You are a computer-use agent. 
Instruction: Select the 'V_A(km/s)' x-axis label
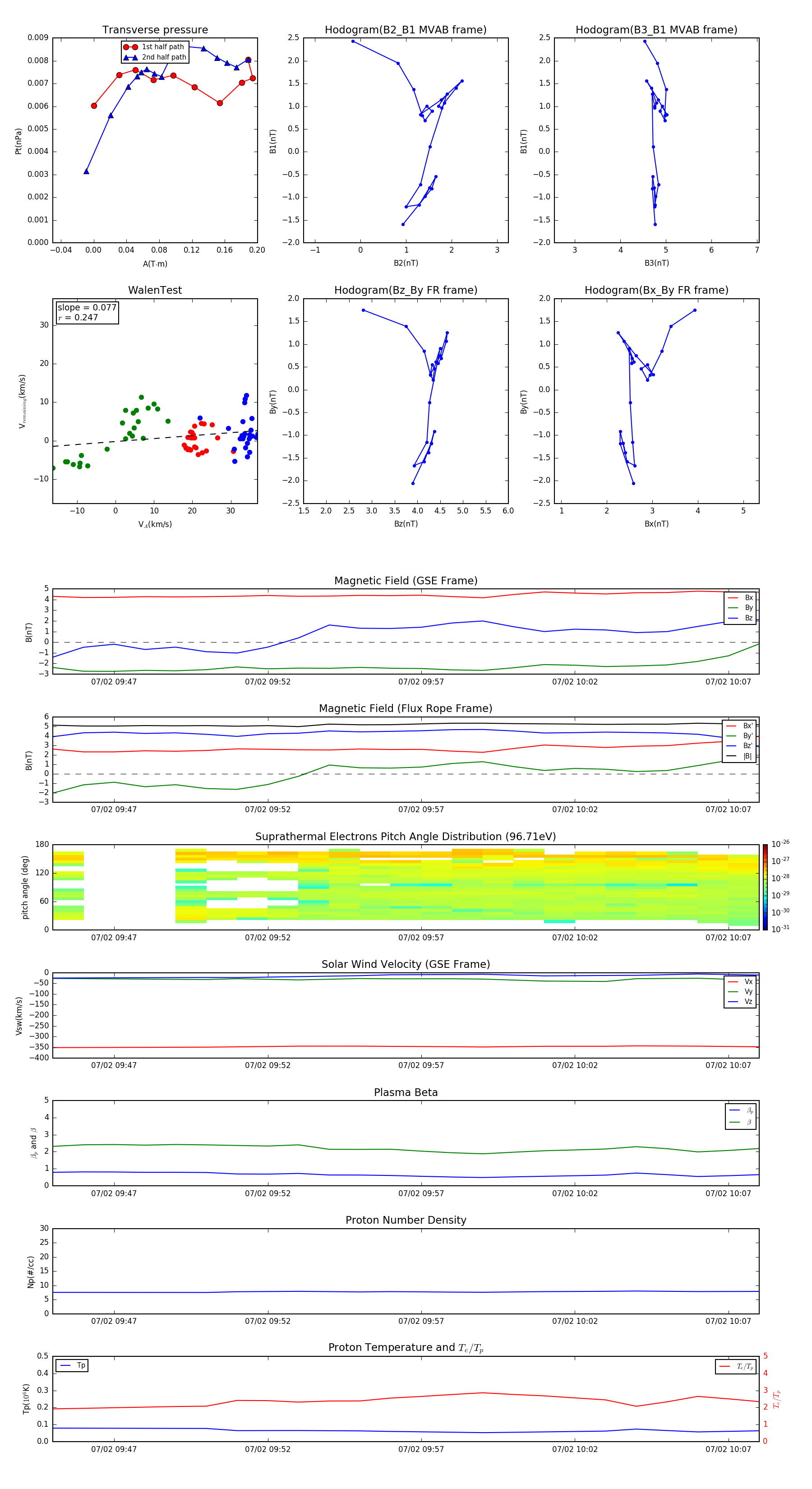point(155,524)
